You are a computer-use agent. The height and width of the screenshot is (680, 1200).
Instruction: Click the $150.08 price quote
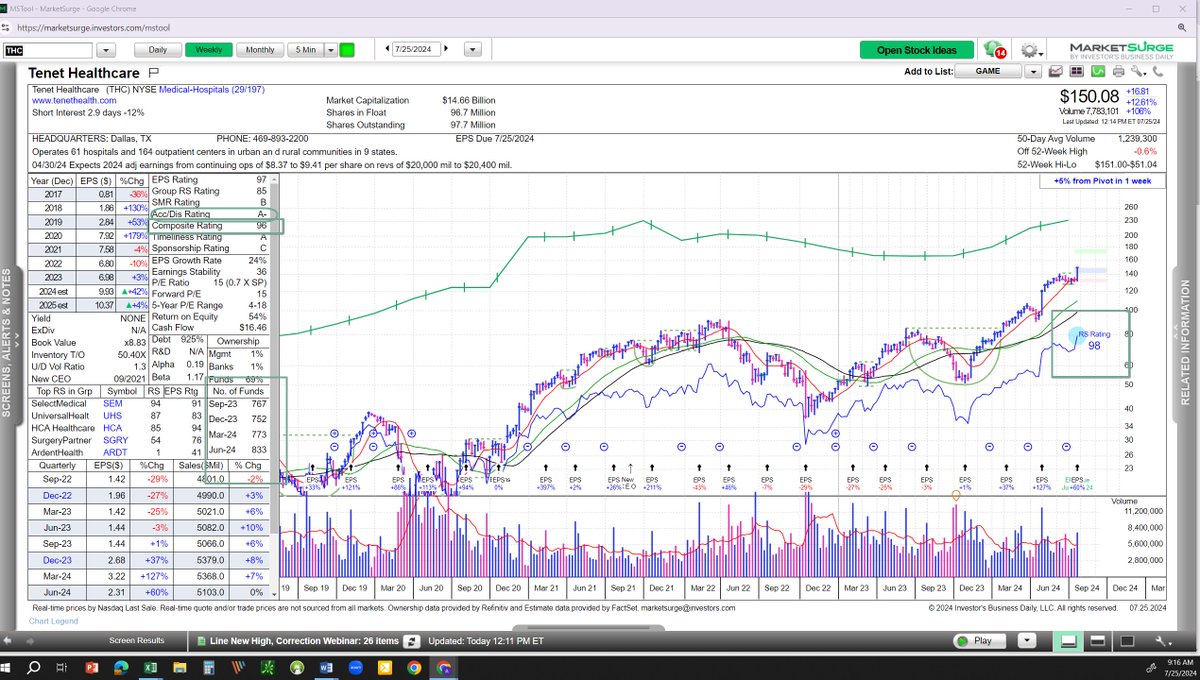(x=1092, y=96)
